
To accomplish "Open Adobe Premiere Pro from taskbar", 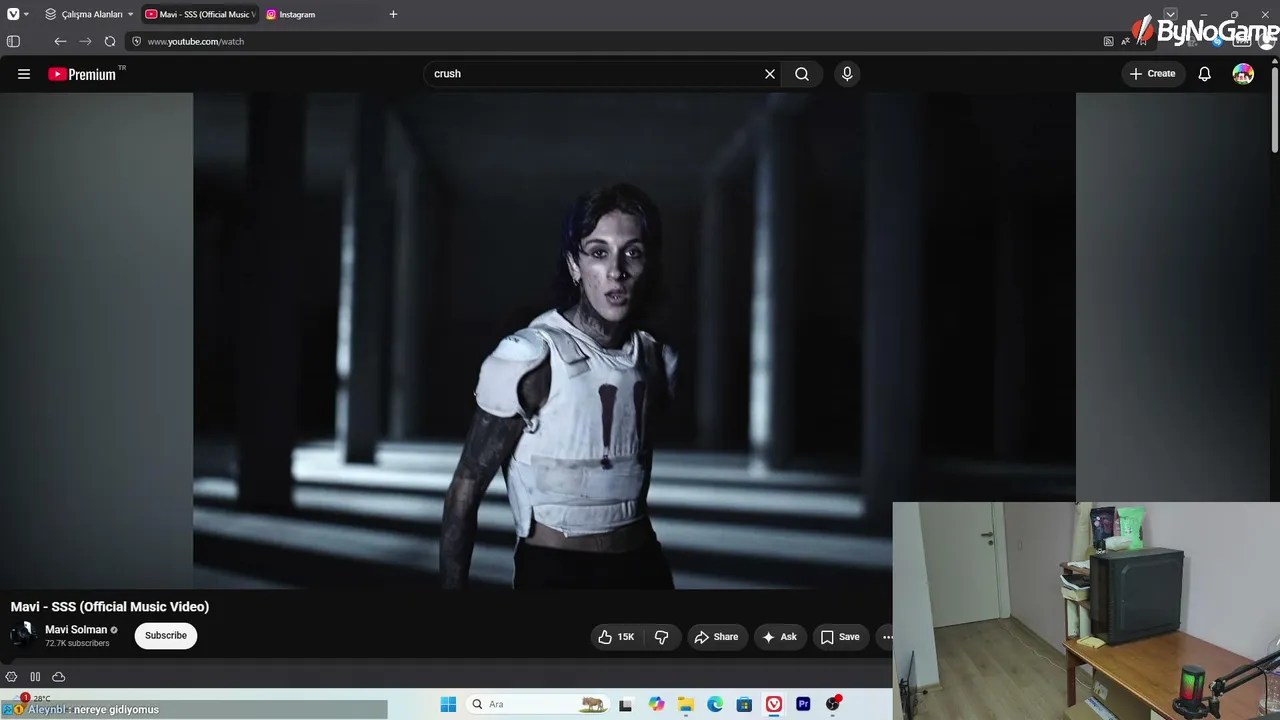I will click(x=803, y=704).
